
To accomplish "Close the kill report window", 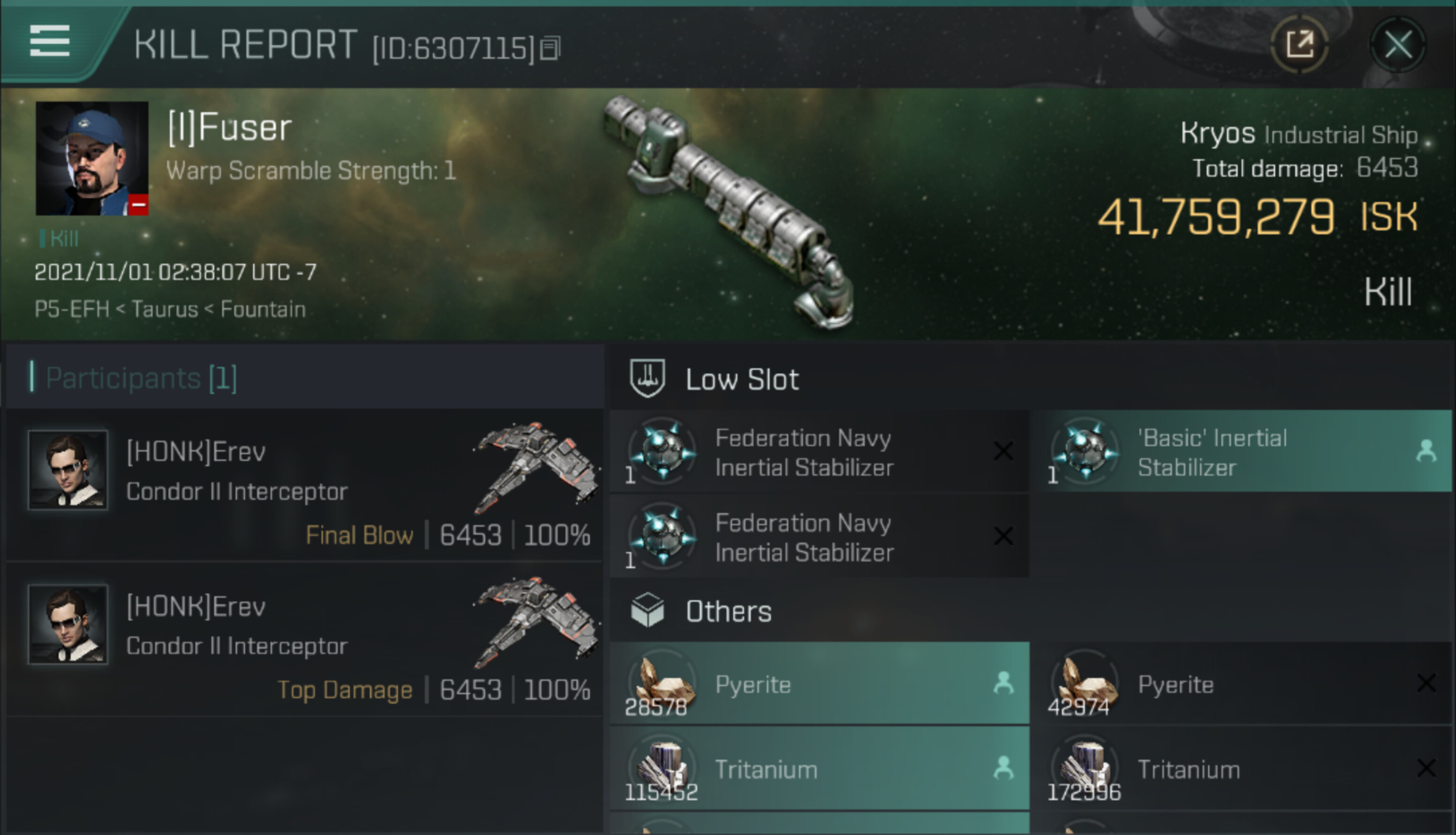I will pos(1397,44).
